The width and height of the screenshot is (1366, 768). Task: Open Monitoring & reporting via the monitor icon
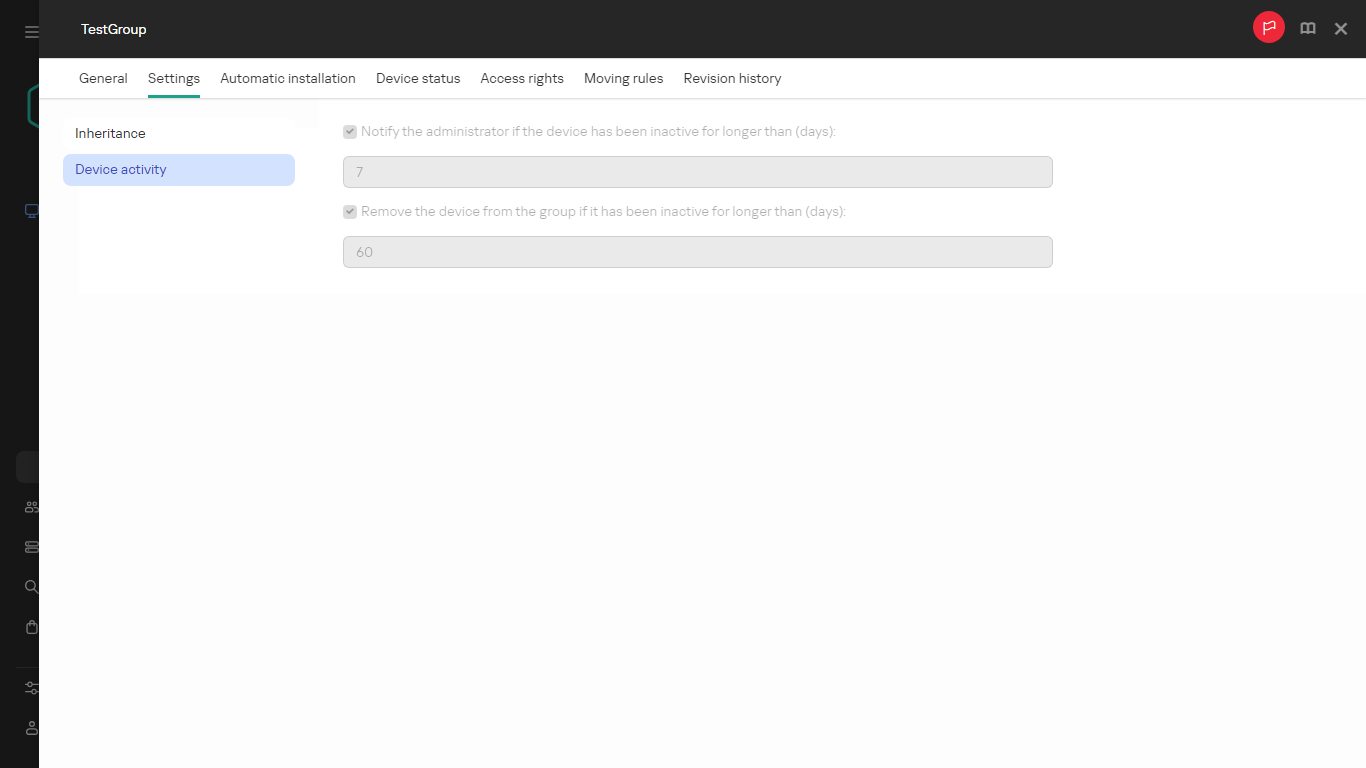pos(30,210)
